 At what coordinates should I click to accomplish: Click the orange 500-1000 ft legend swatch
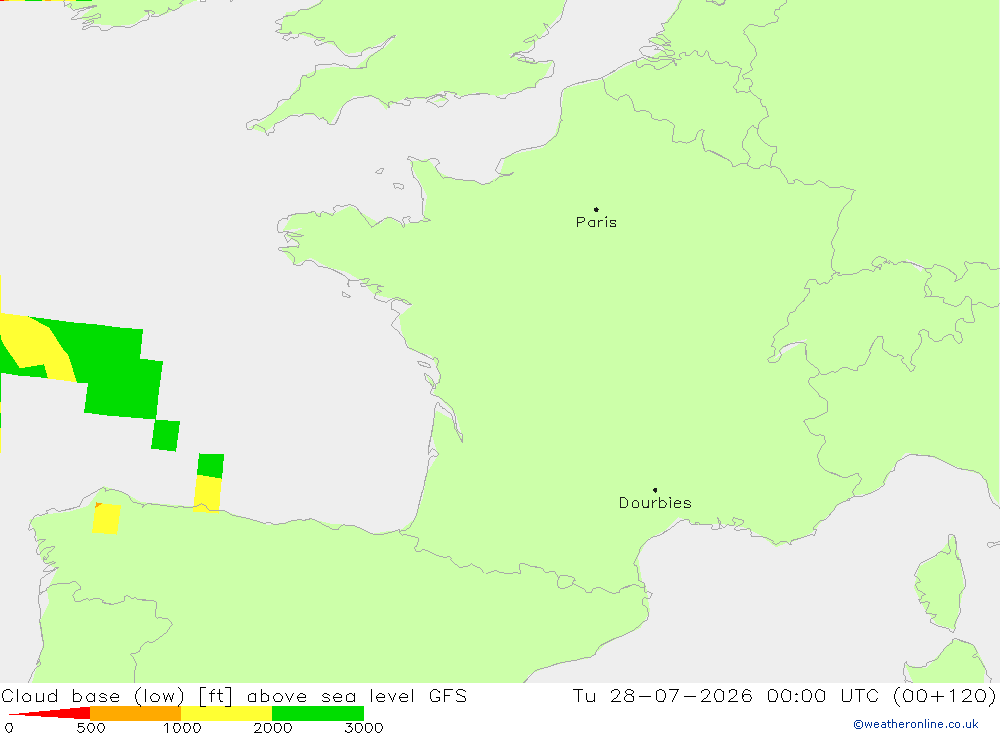click(x=135, y=713)
